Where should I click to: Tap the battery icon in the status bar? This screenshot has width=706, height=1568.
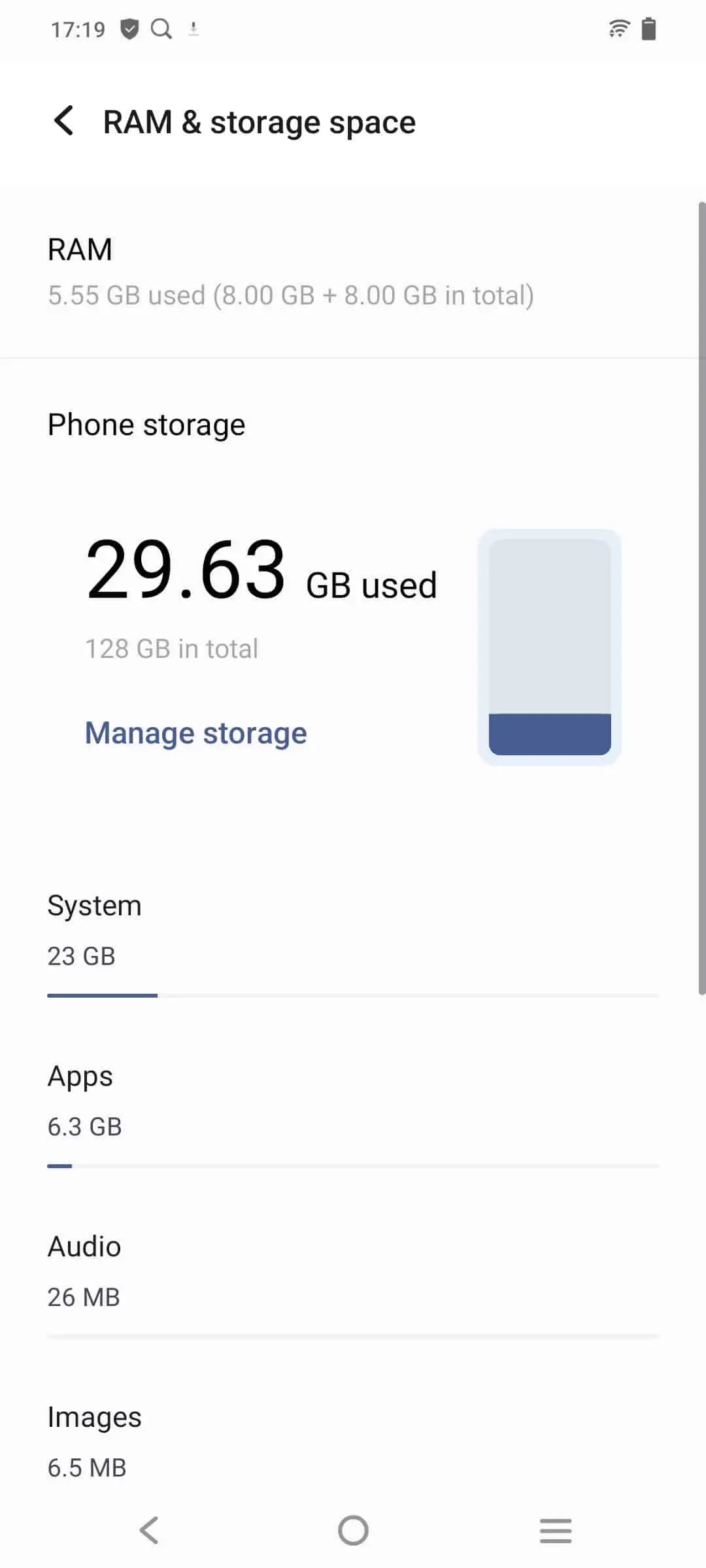[x=648, y=29]
